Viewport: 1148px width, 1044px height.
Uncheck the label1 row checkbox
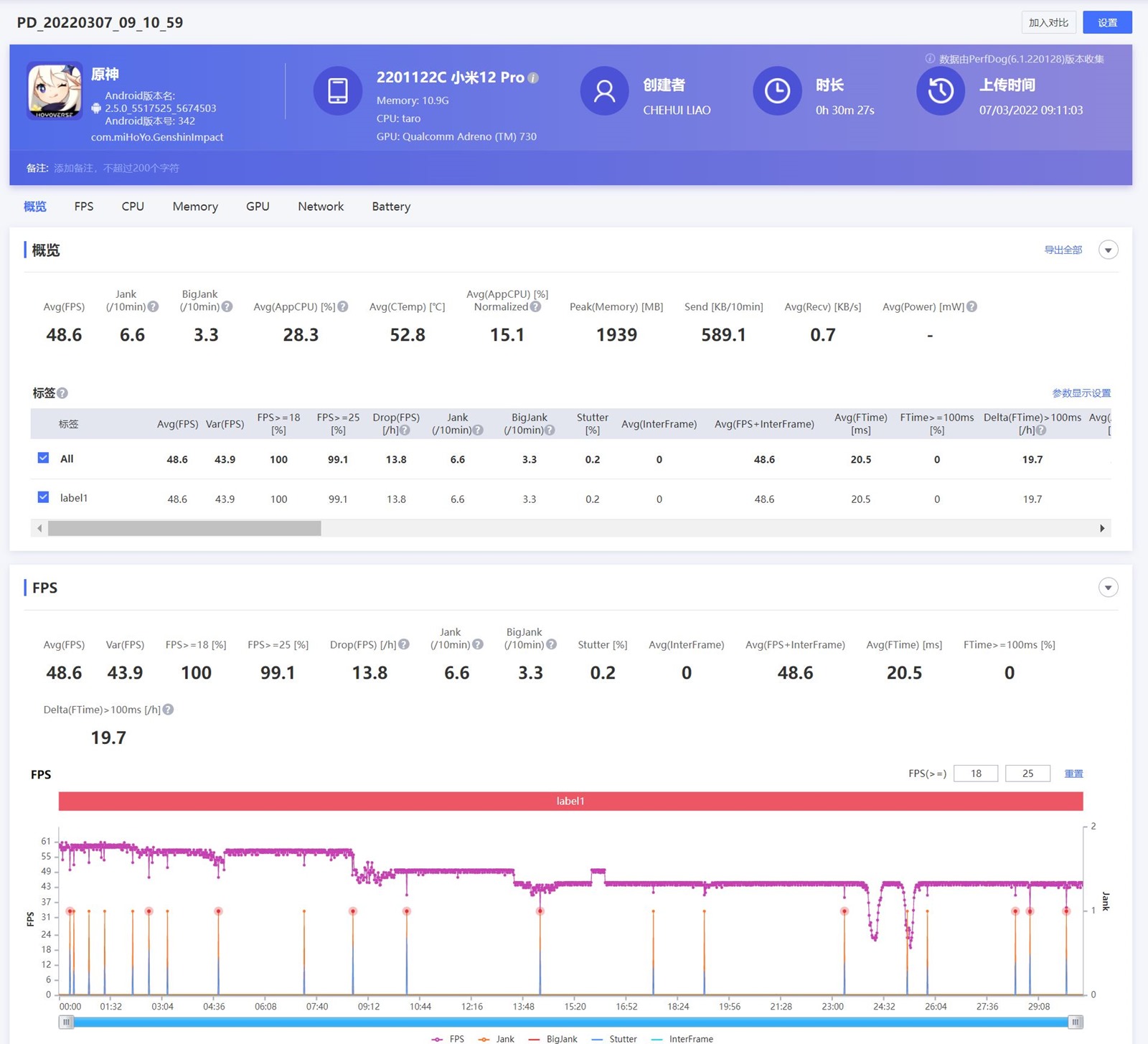click(44, 497)
